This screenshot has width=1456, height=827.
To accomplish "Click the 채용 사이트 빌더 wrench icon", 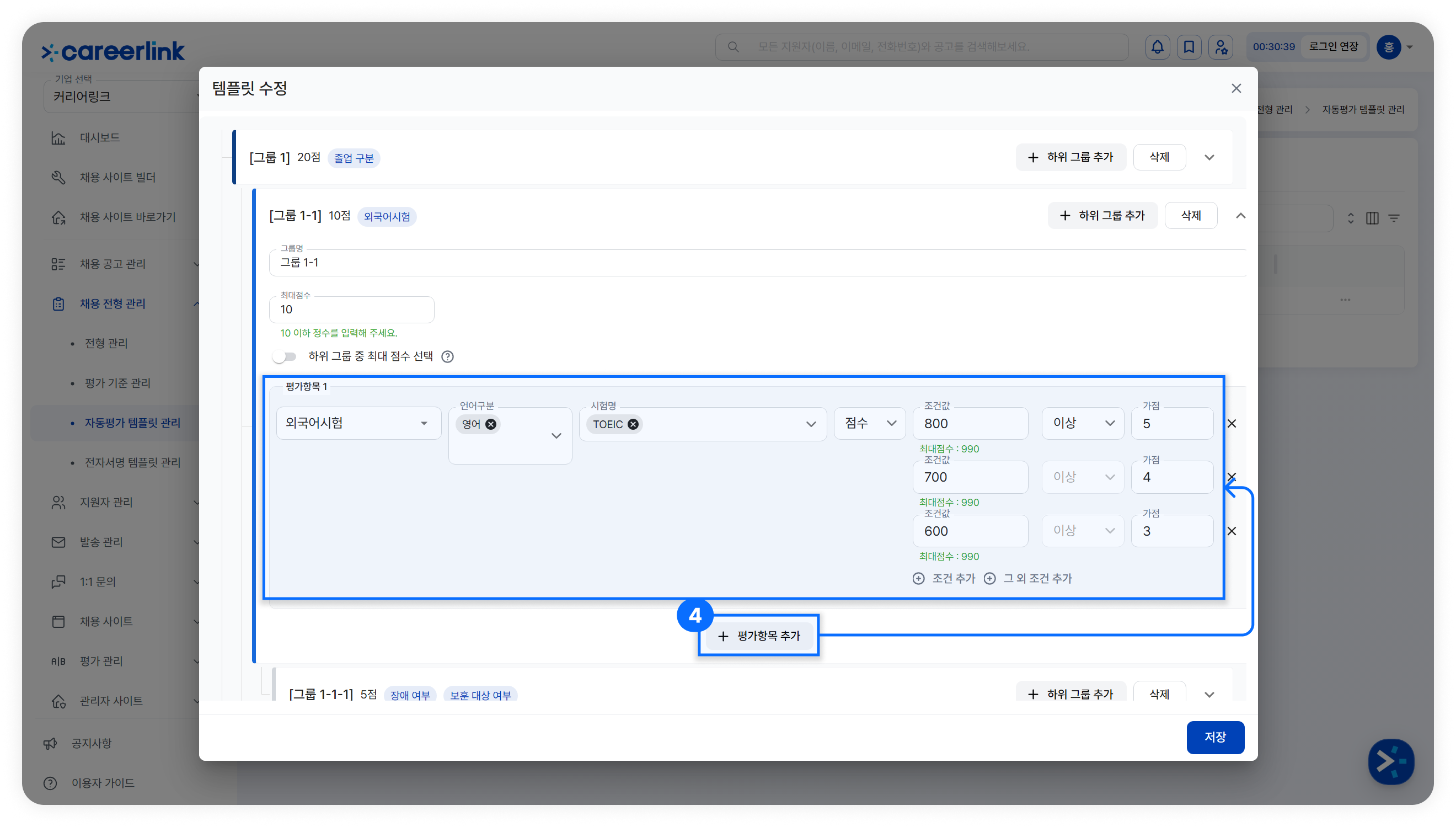I will tap(58, 178).
